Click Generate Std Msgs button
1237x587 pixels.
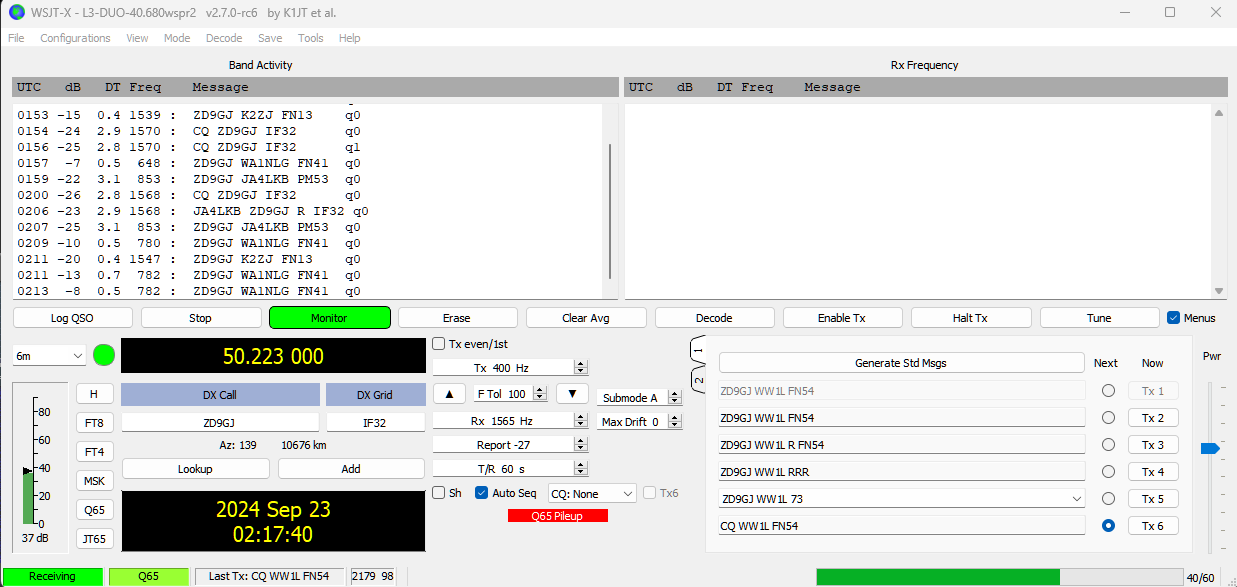901,363
